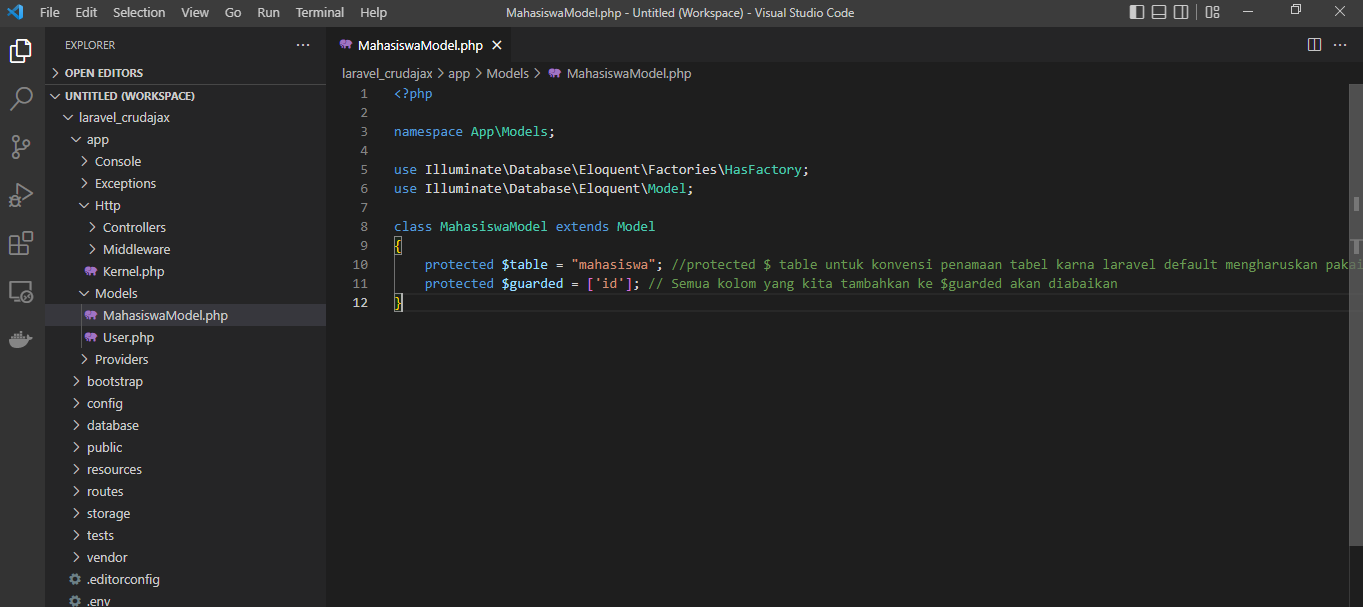Open User.php from the explorer
Viewport: 1363px width, 607px height.
130,336
